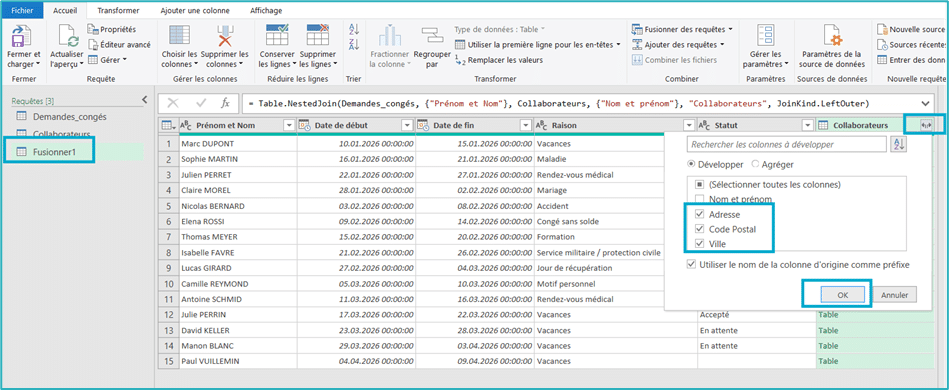This screenshot has height=390, width=949.
Task: Select the Fusionner1 query
Action: [x=54, y=152]
